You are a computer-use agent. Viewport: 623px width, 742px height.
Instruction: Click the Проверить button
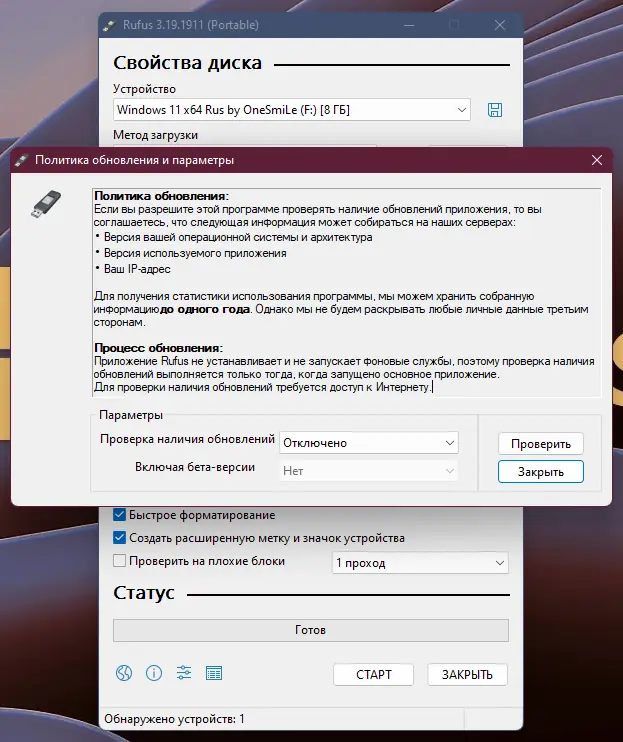(541, 444)
